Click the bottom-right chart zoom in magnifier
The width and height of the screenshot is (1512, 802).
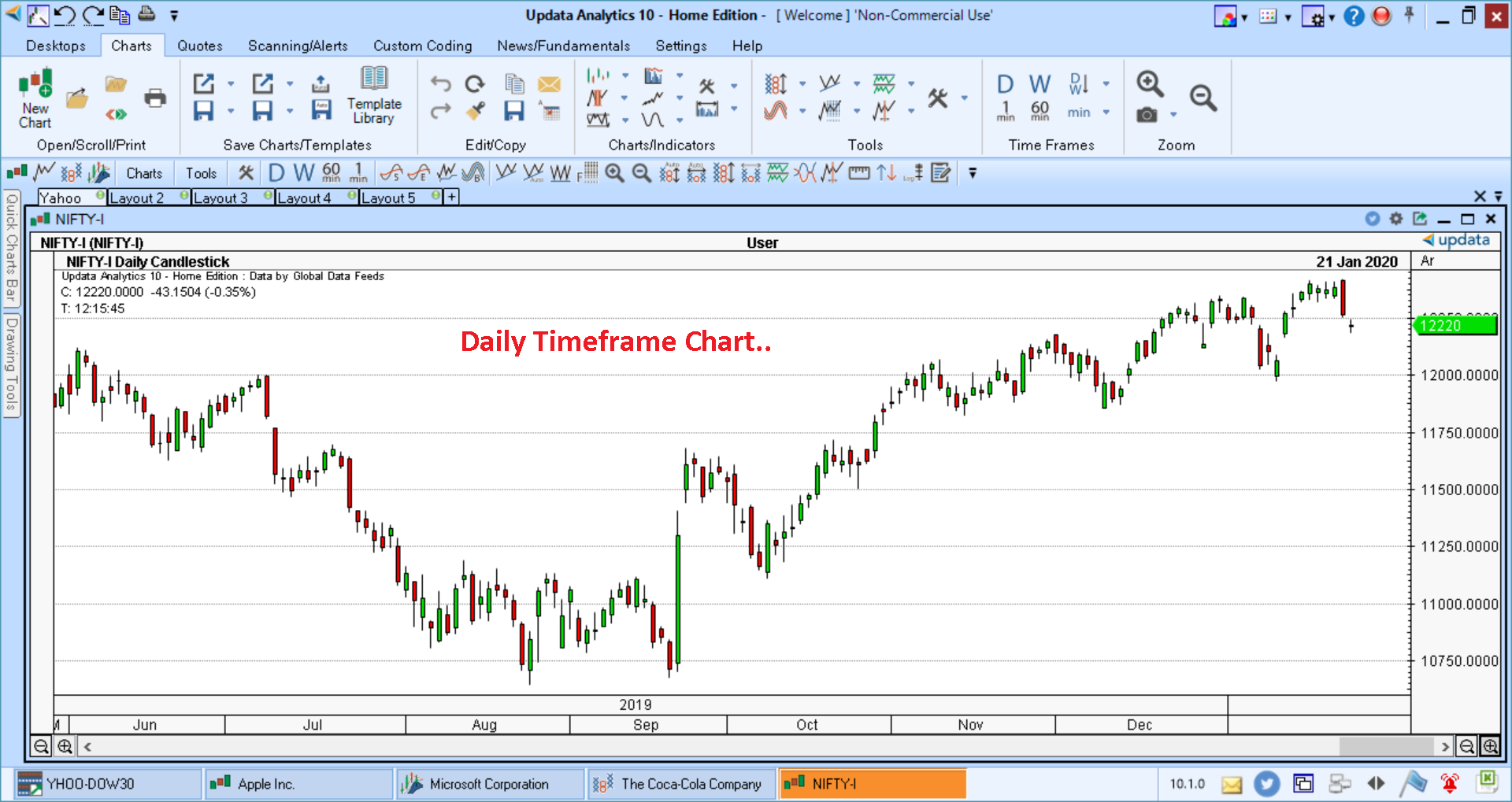click(1490, 746)
